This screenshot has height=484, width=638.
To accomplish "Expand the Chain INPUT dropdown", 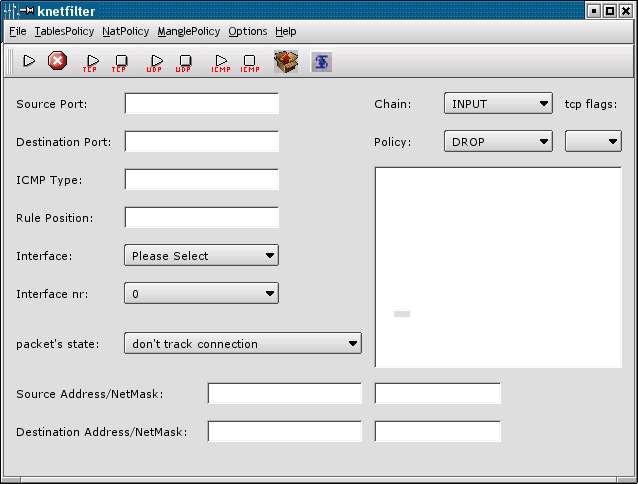I will click(498, 103).
